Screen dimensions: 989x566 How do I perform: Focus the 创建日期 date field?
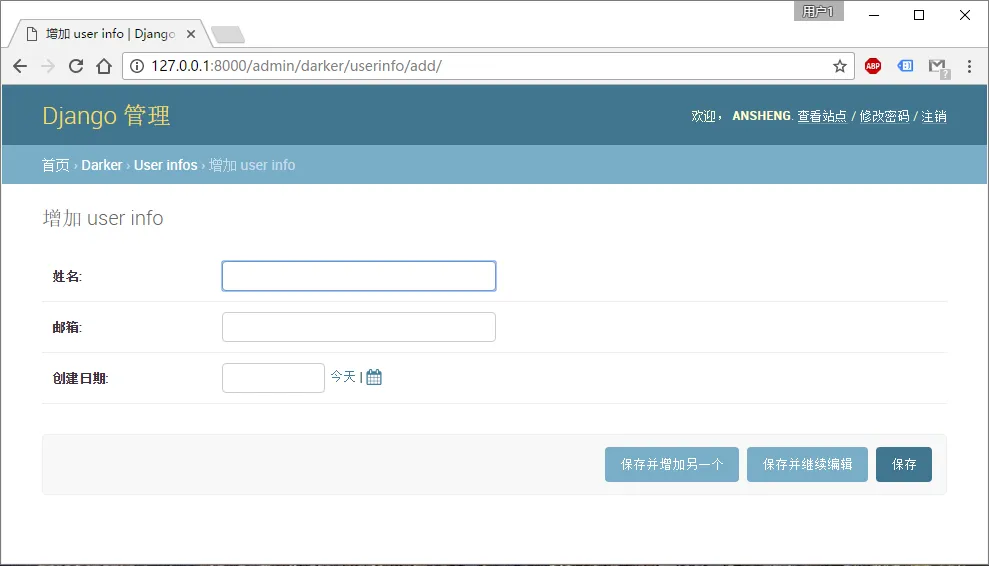pyautogui.click(x=273, y=378)
